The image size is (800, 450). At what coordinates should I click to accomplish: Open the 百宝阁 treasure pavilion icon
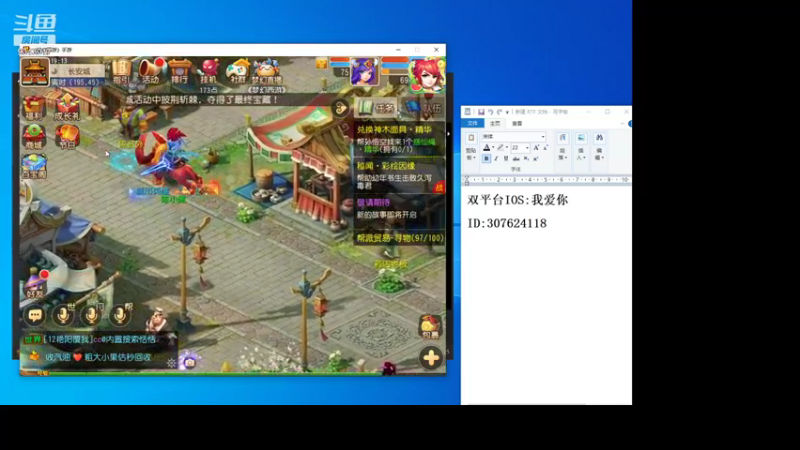pyautogui.click(x=34, y=166)
